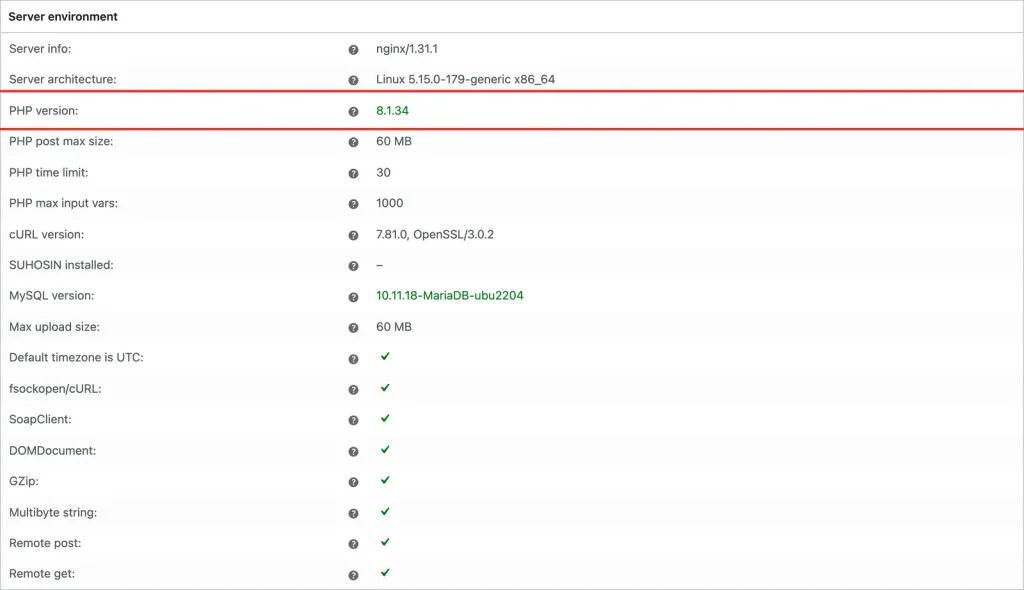Click the PHP version label

pyautogui.click(x=43, y=111)
